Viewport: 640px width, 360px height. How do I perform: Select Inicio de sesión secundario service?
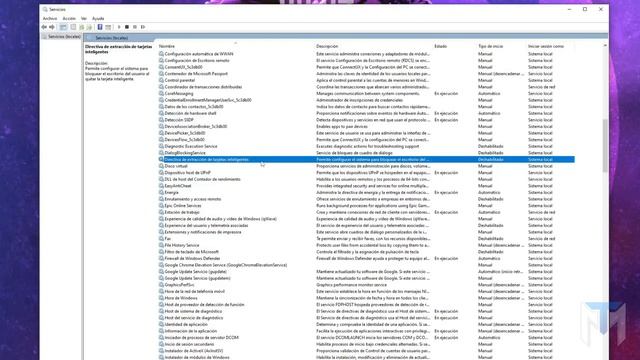[366, 344]
